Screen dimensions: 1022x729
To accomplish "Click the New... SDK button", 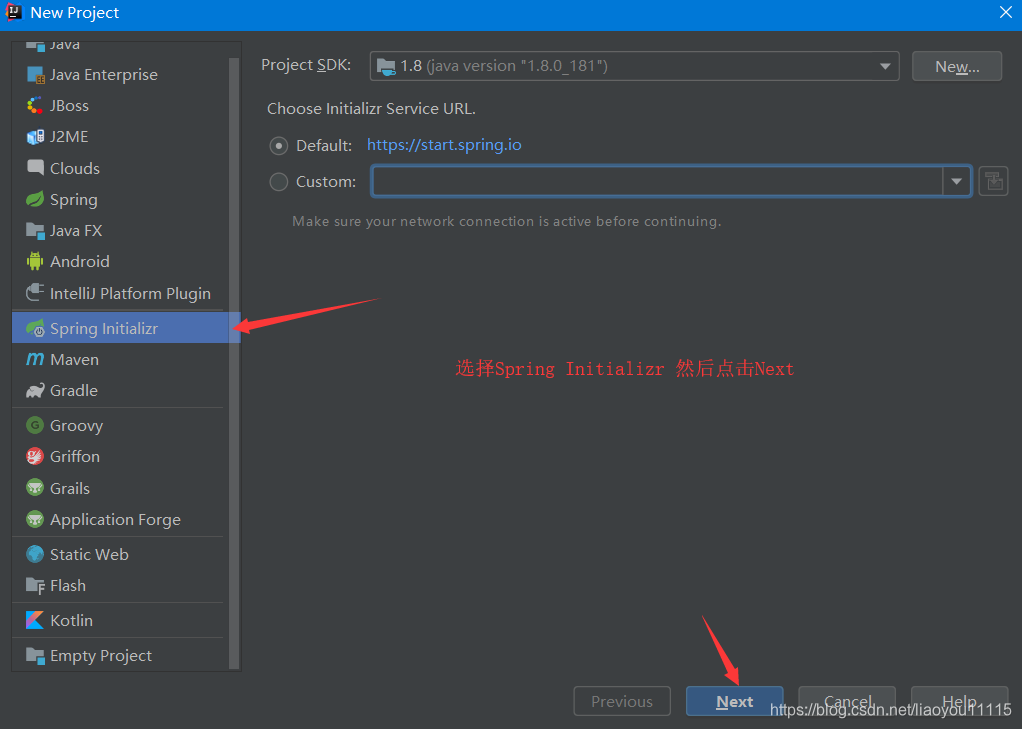I will 957,67.
